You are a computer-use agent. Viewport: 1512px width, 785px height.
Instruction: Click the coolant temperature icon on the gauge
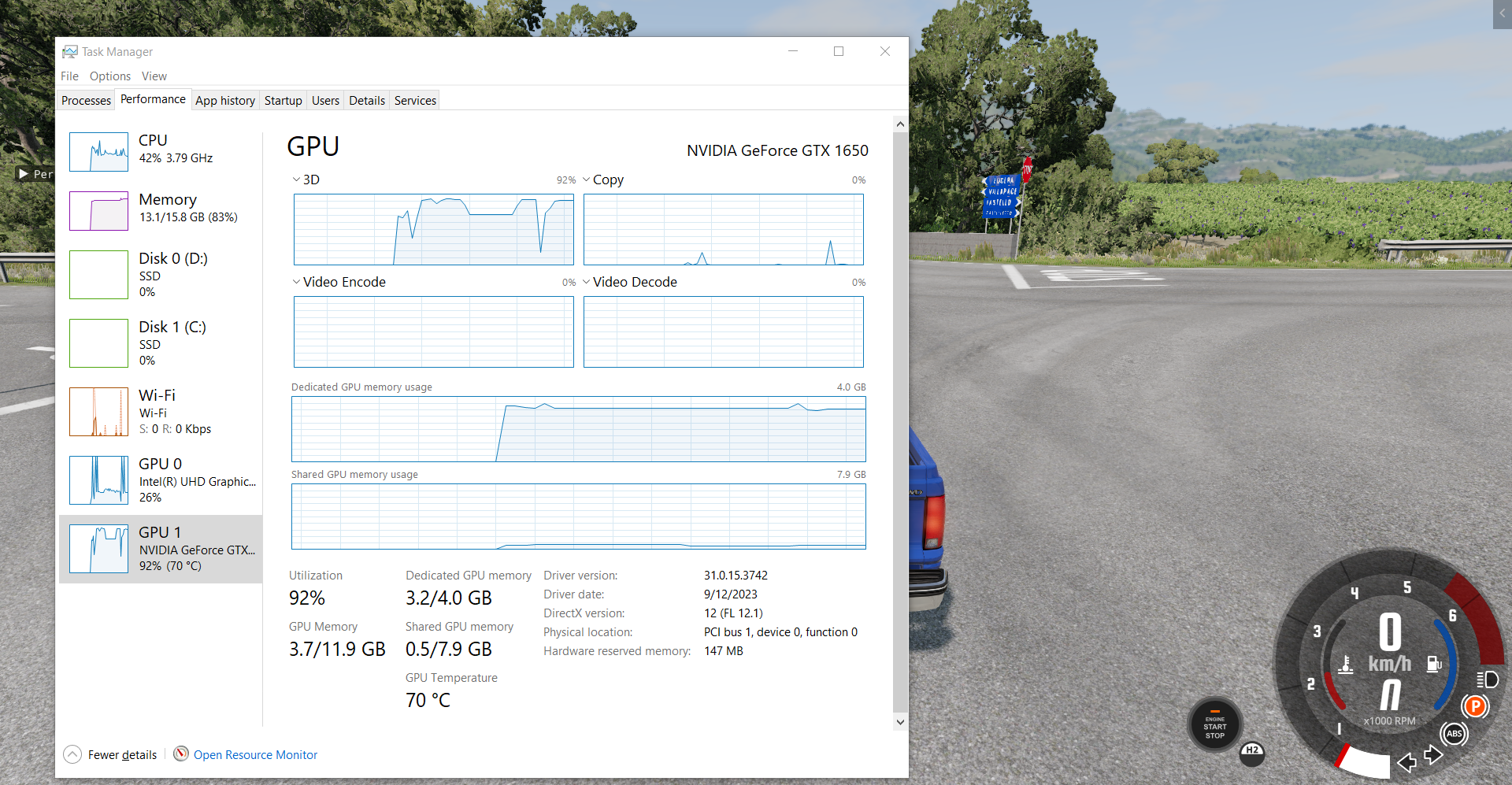click(x=1346, y=665)
